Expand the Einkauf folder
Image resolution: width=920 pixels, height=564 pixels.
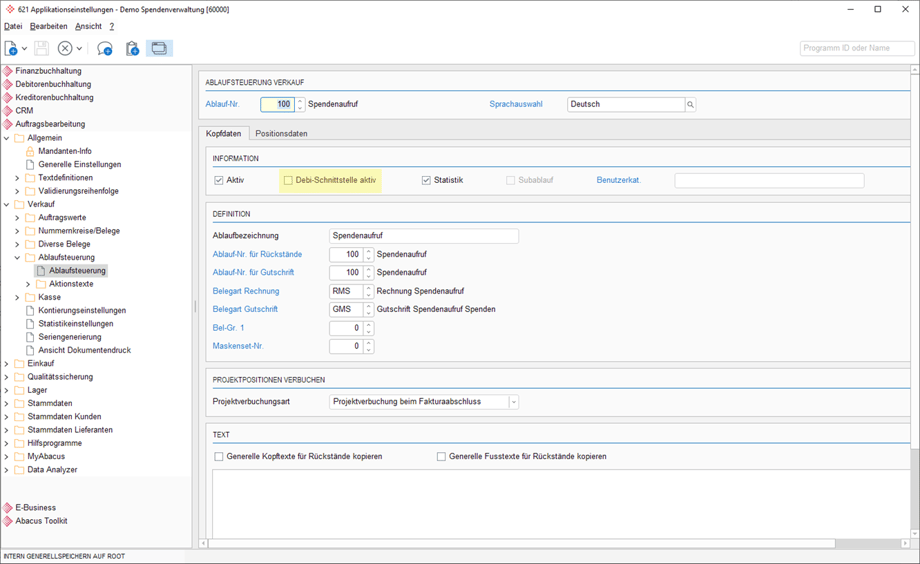pos(6,363)
